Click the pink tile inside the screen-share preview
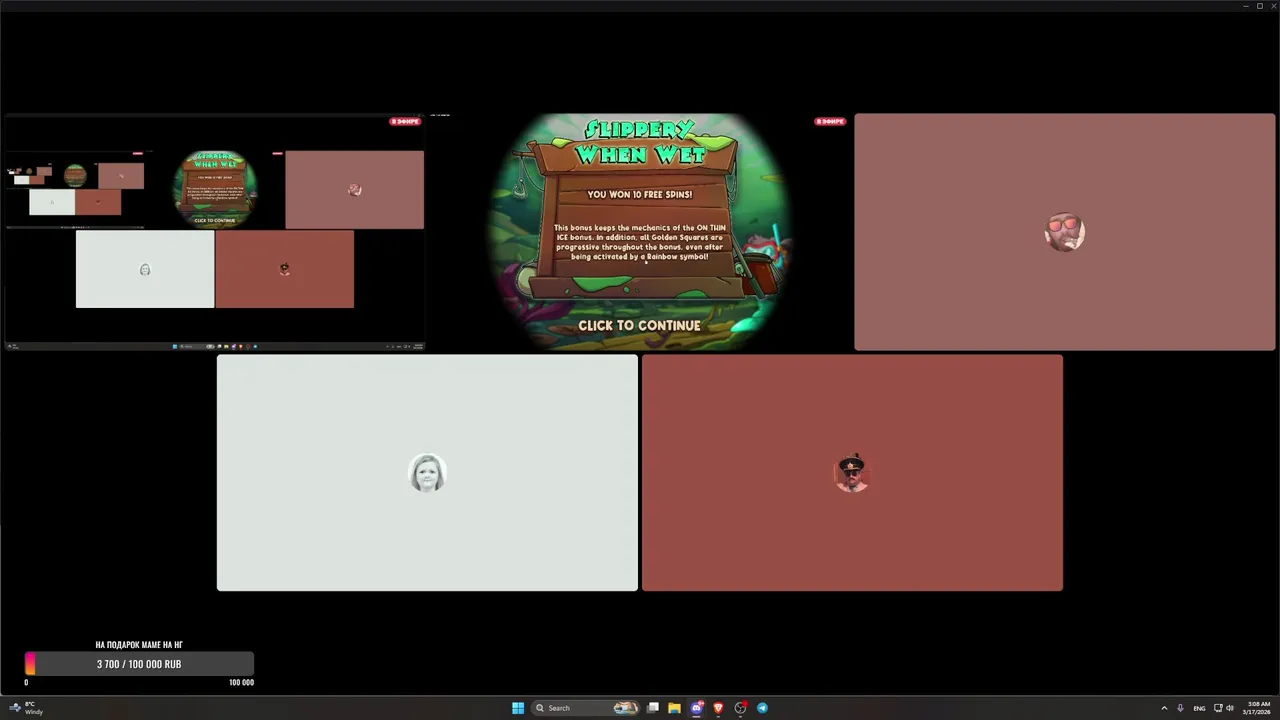This screenshot has width=1280, height=720. coord(354,190)
